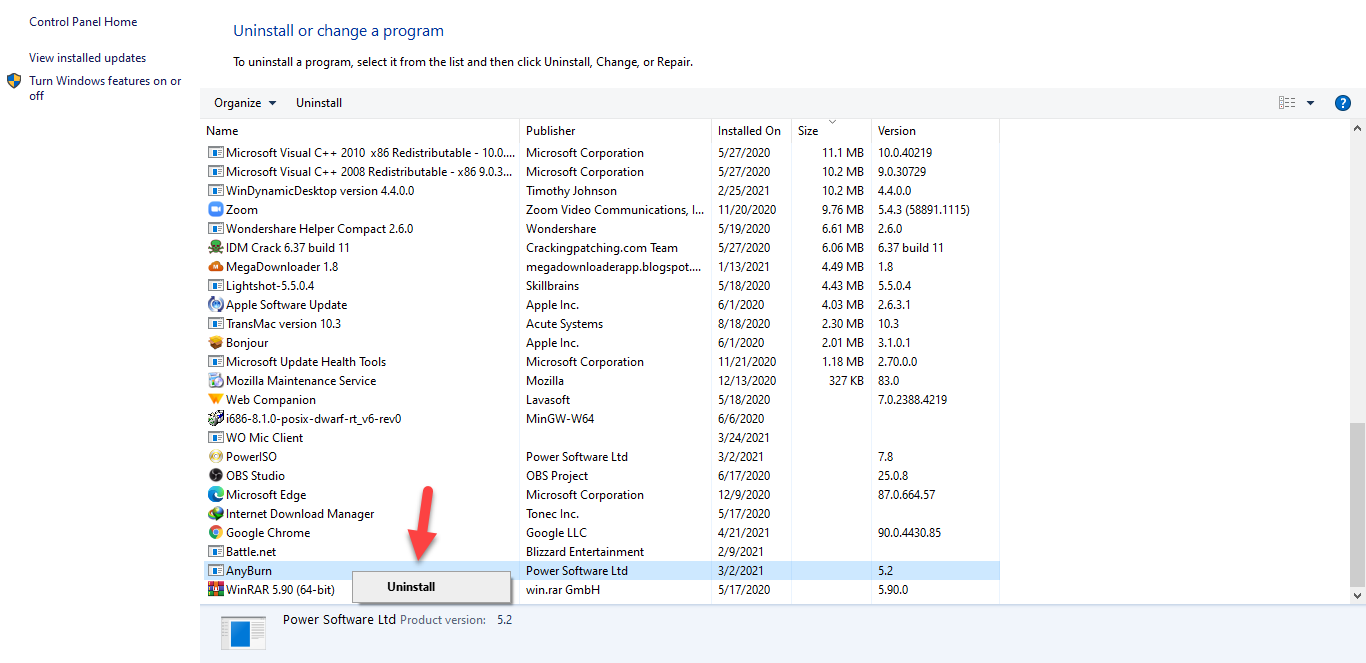The image size is (1366, 663).
Task: Click the scrollbar up arrow
Action: point(1357,129)
